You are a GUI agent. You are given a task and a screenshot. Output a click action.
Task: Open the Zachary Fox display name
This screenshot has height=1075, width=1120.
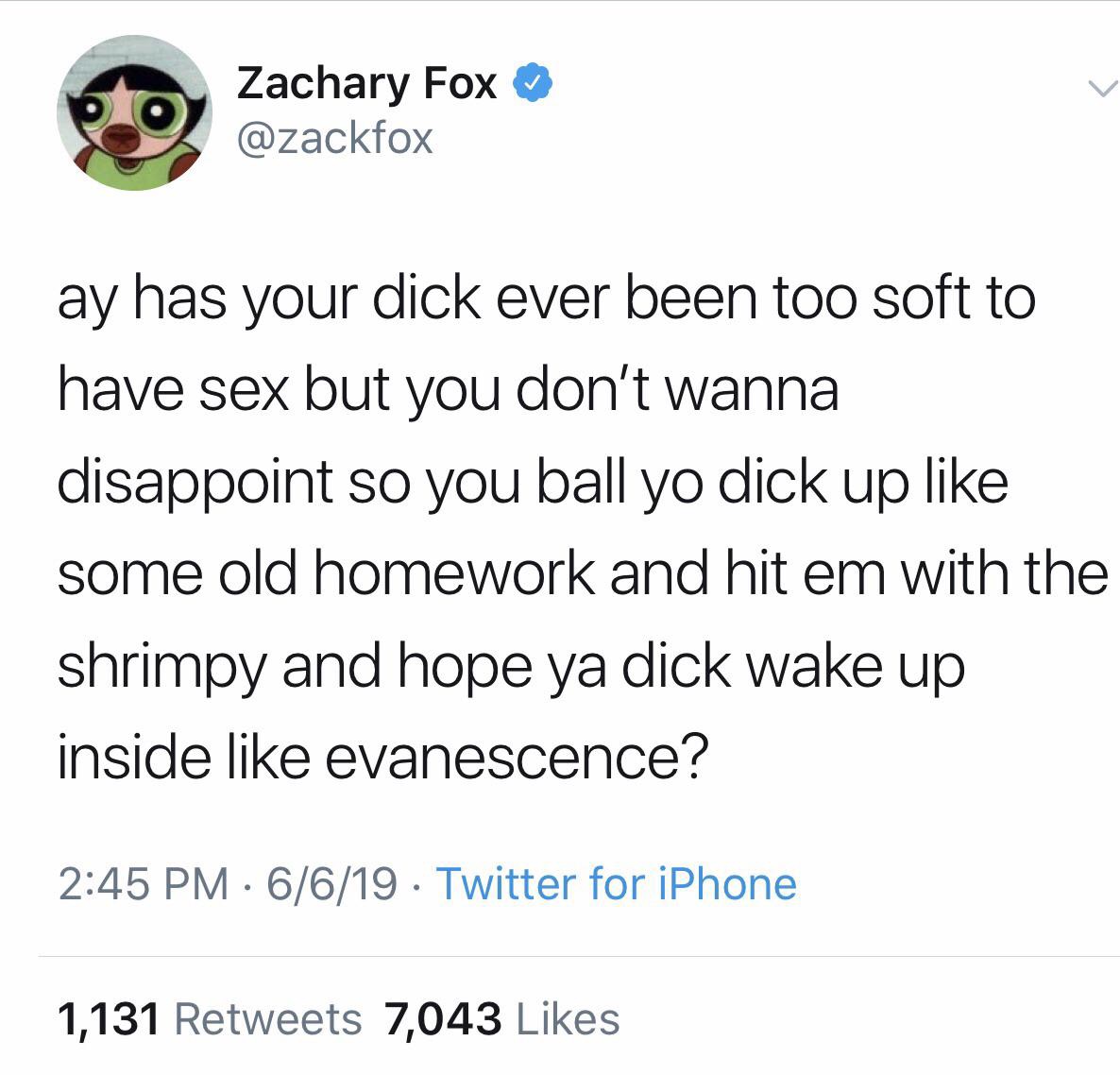(366, 85)
